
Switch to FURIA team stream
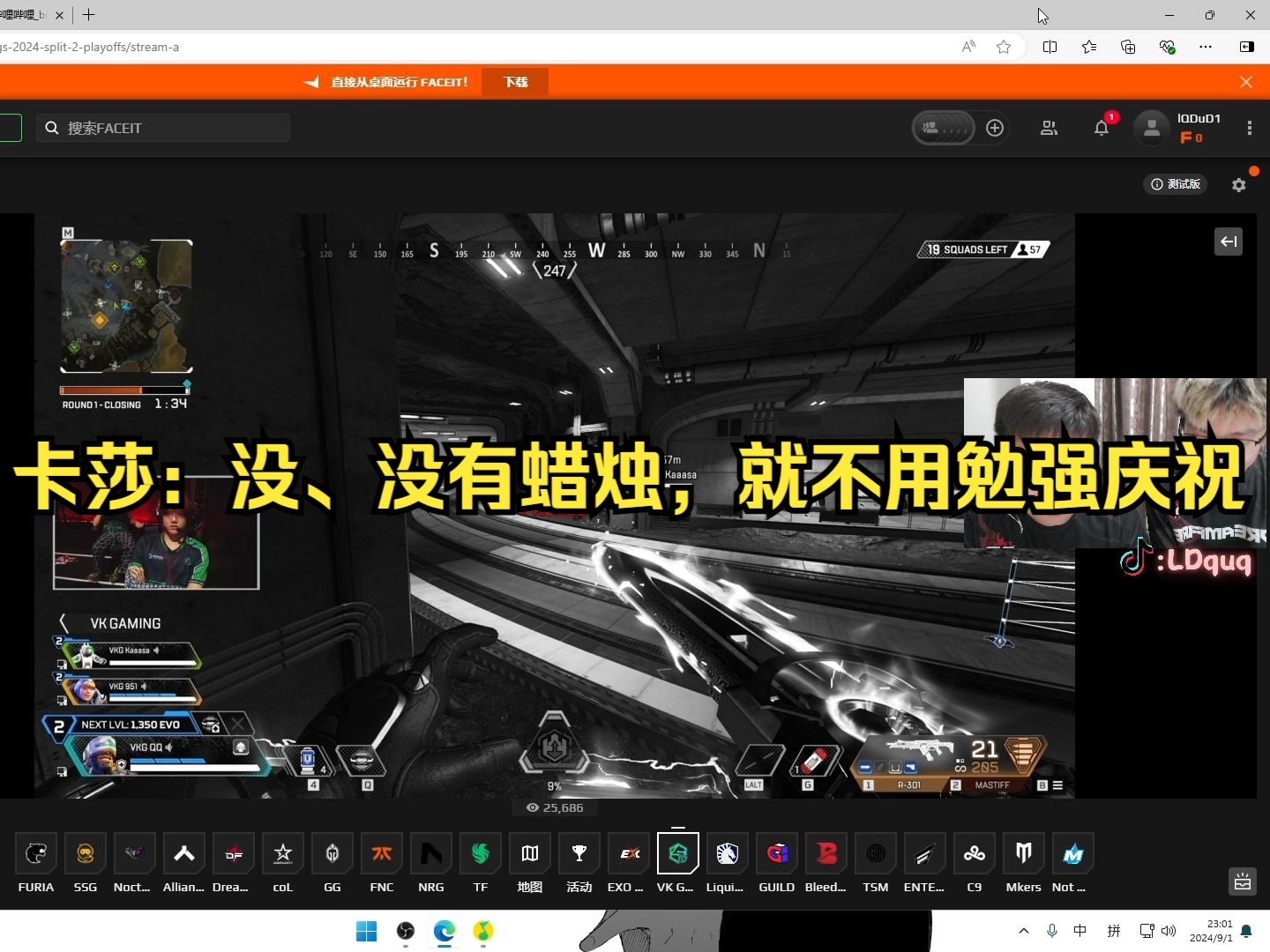pyautogui.click(x=36, y=863)
